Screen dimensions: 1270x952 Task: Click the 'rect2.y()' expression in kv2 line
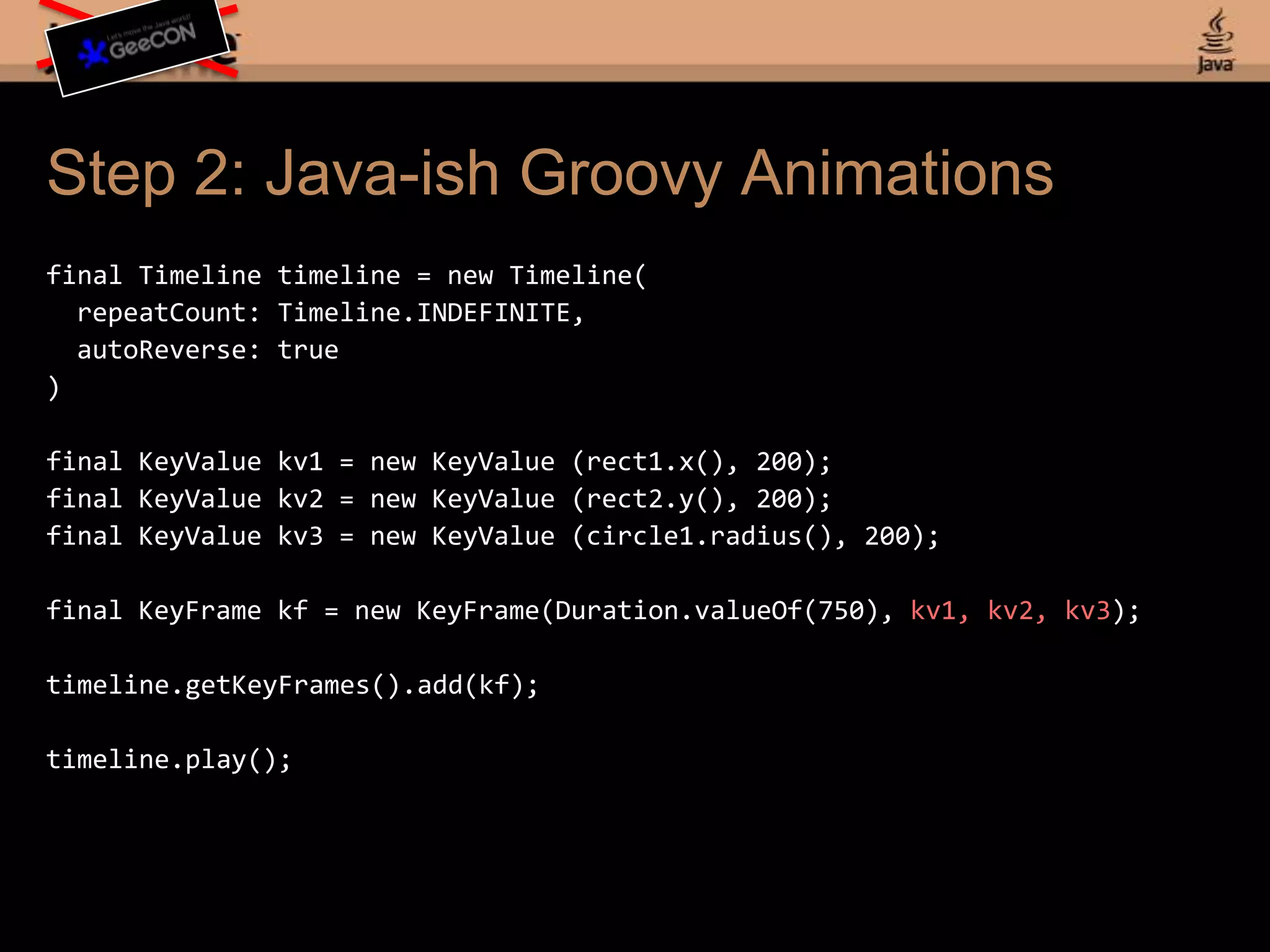click(655, 500)
